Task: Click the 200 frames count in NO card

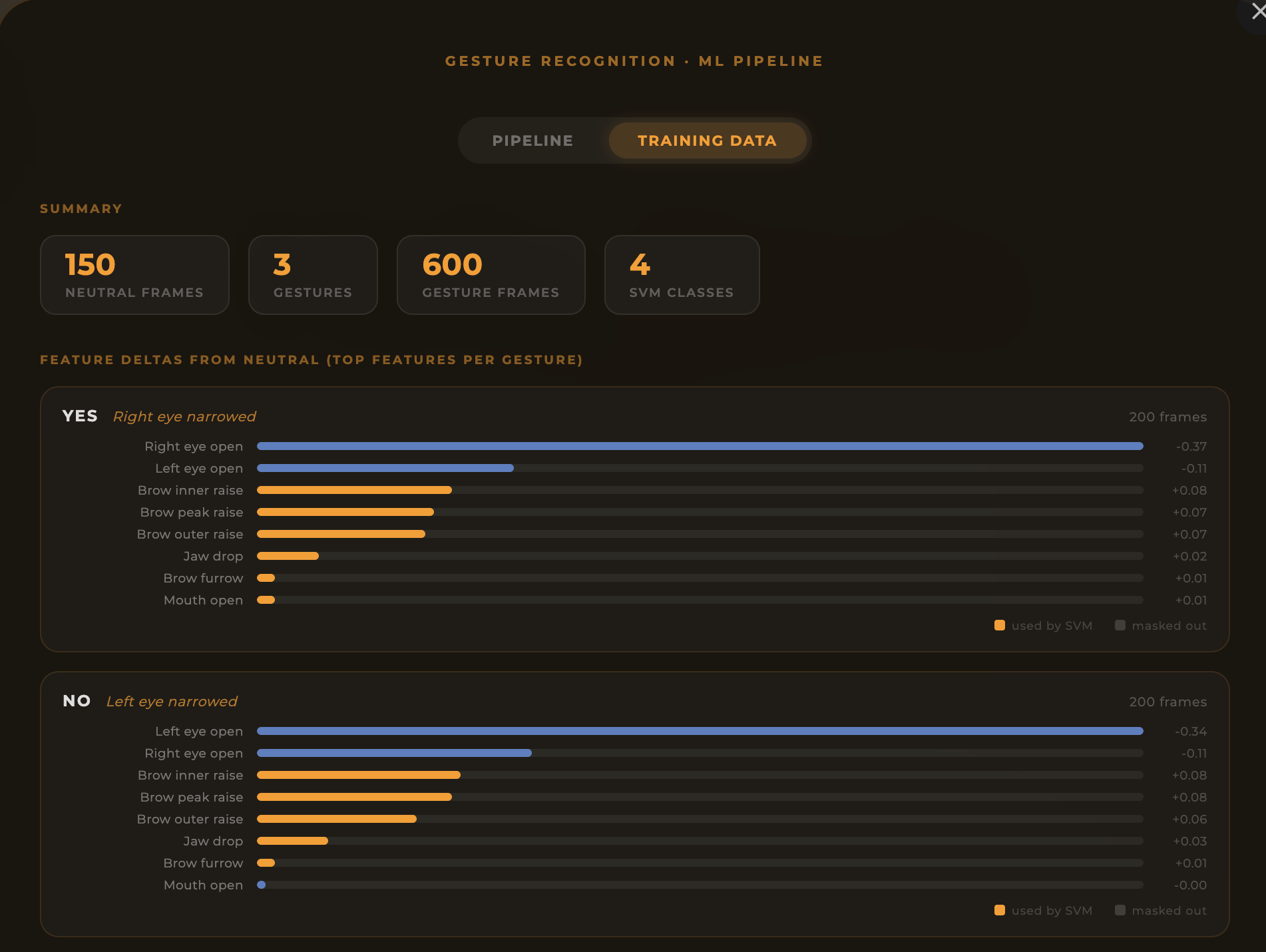Action: pos(1167,702)
